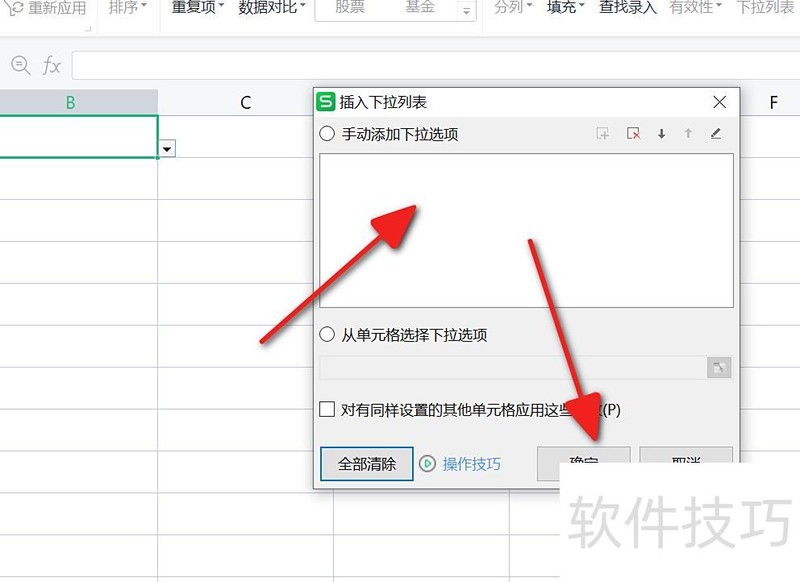Click the 查找录入 toolbar item
Screen dimensions: 800x582
coord(627,8)
